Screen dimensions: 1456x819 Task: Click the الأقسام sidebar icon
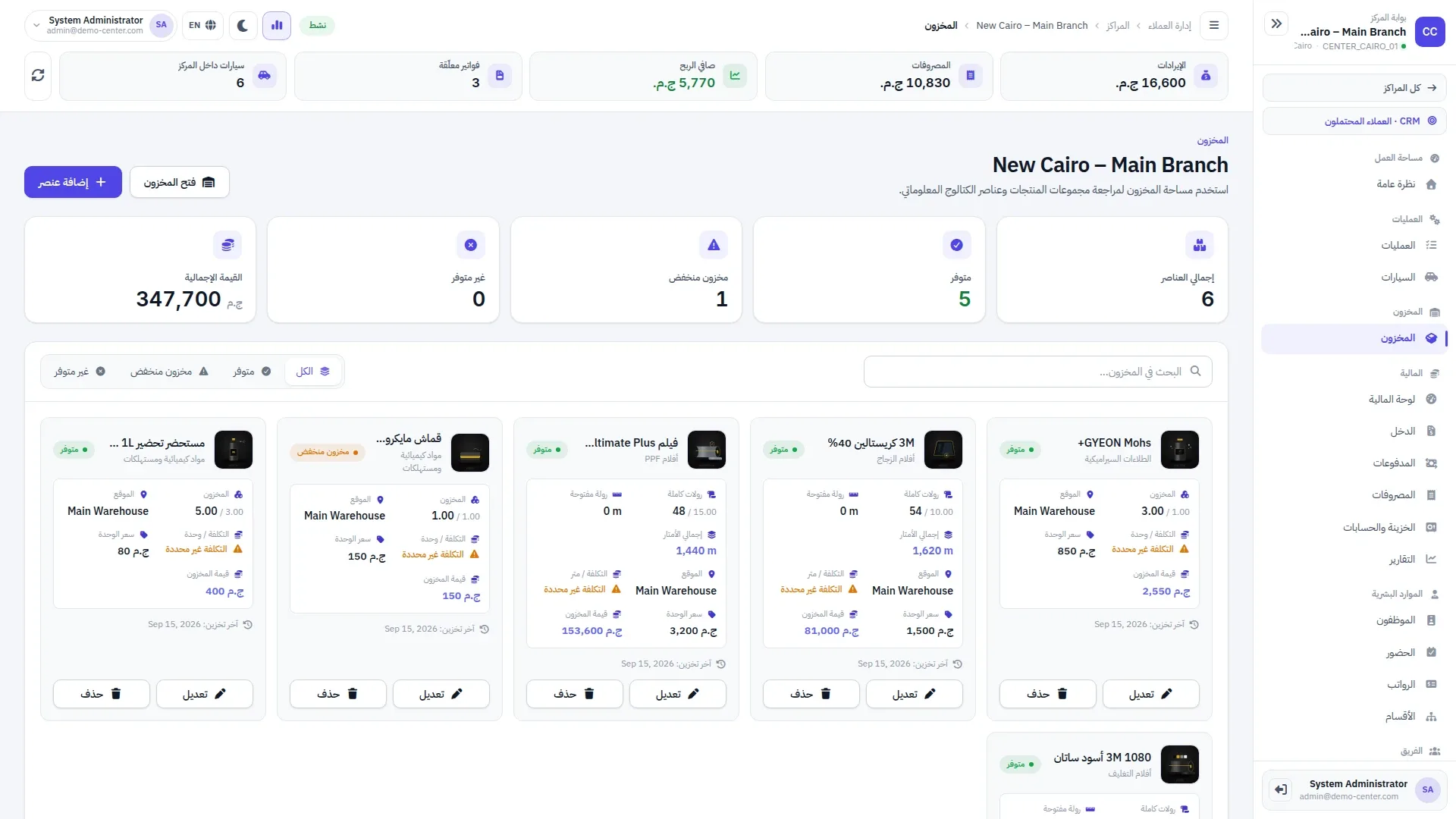click(x=1431, y=717)
